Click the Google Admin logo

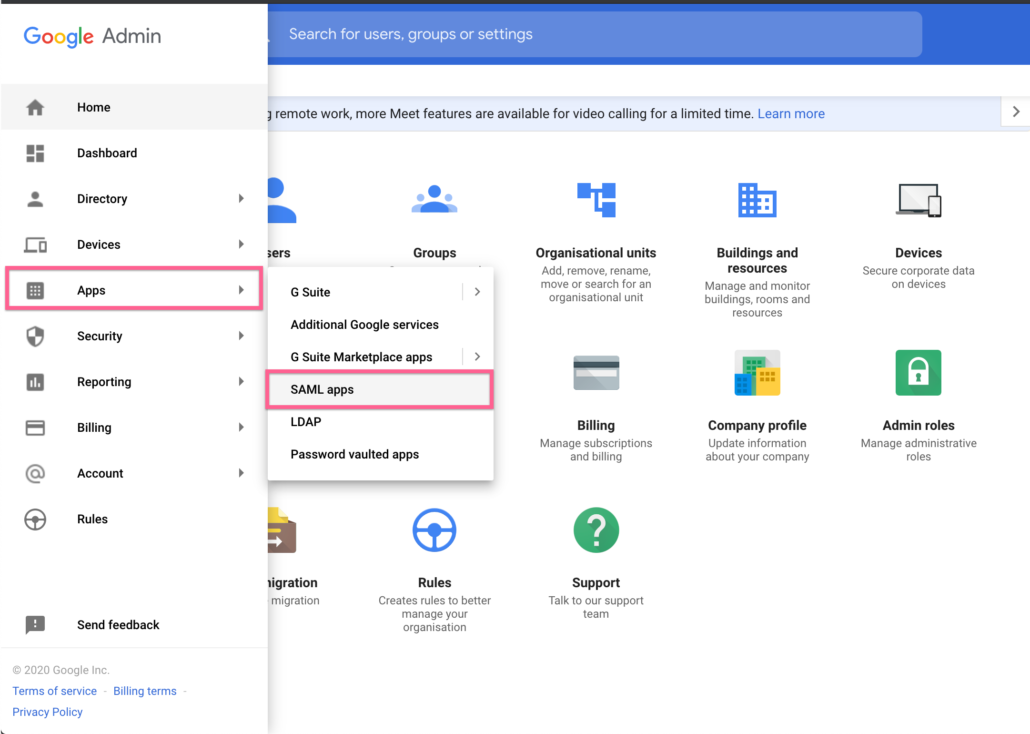click(93, 36)
